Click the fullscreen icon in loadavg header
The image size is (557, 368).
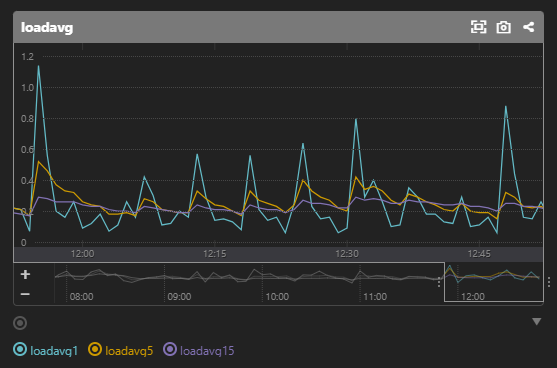pos(478,27)
